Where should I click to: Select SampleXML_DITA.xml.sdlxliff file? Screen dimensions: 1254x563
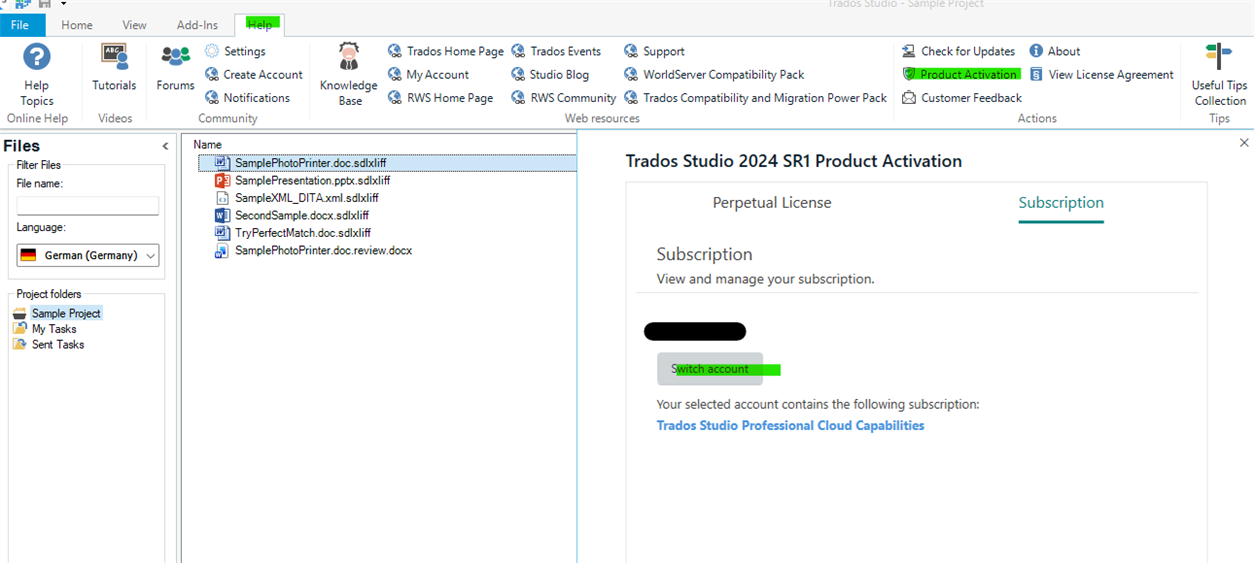tap(307, 198)
